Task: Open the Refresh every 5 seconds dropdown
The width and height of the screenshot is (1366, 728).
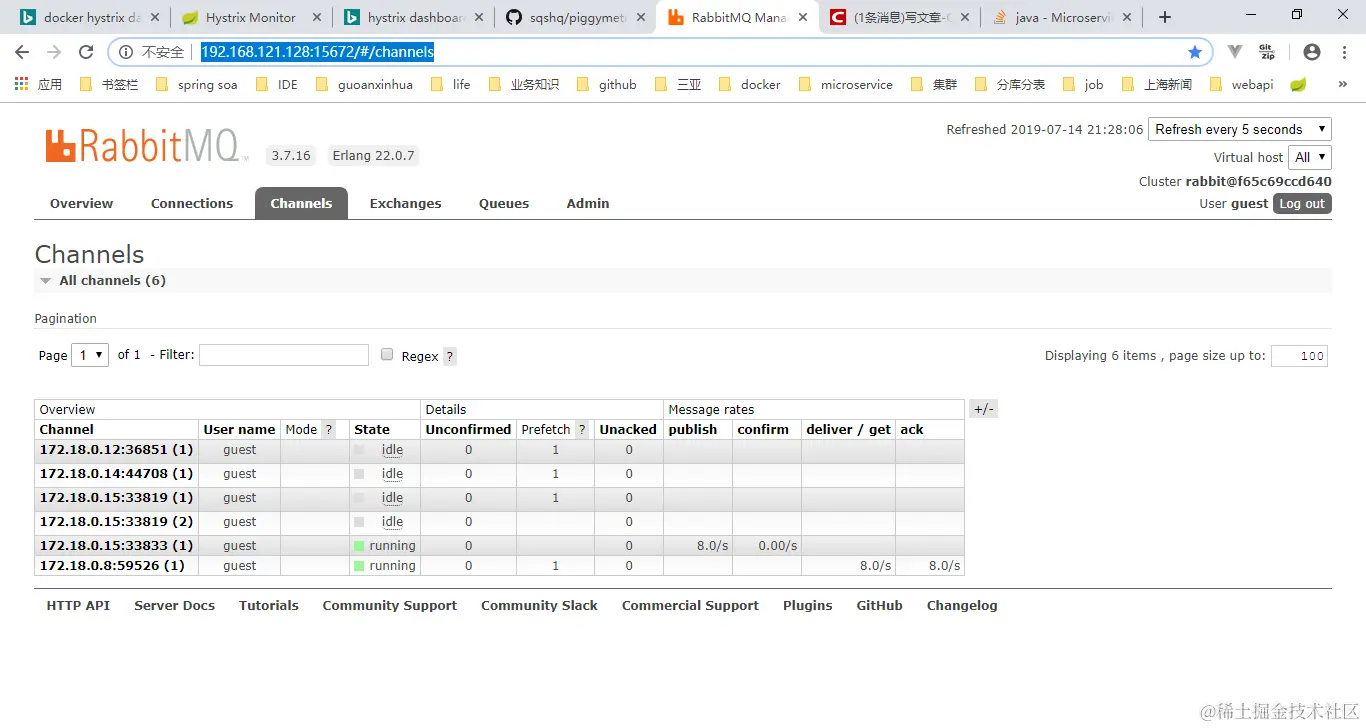Action: (x=1240, y=129)
